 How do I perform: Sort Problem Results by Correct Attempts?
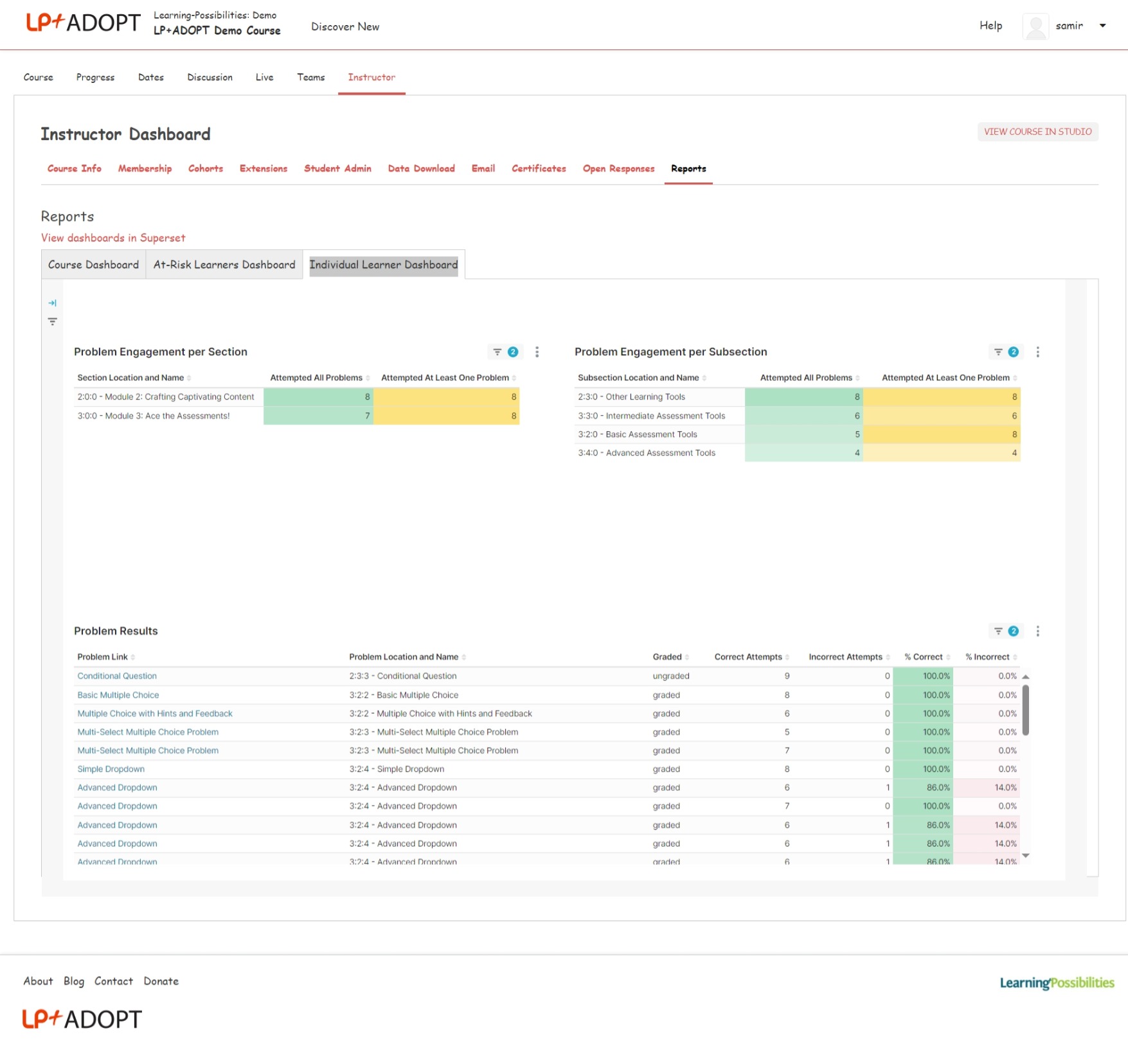point(752,657)
